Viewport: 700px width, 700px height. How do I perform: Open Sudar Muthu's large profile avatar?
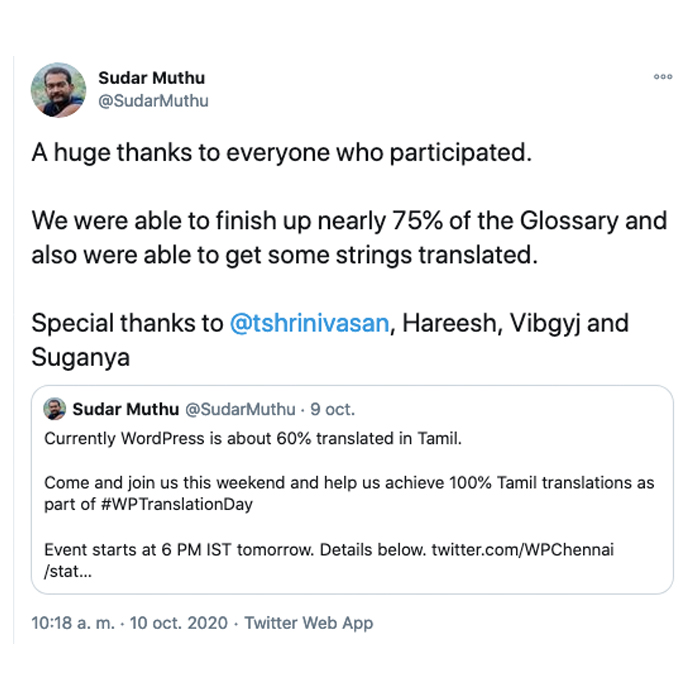(58, 90)
